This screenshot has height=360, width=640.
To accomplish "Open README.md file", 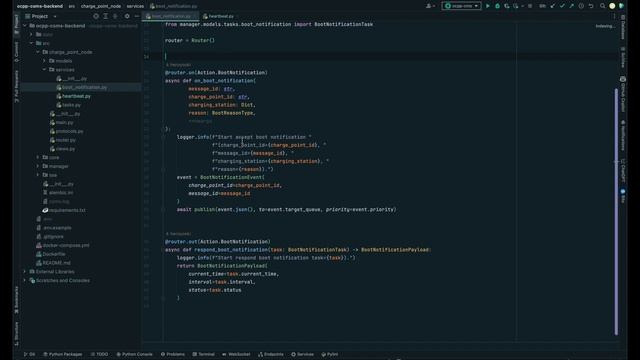I will click(53, 263).
